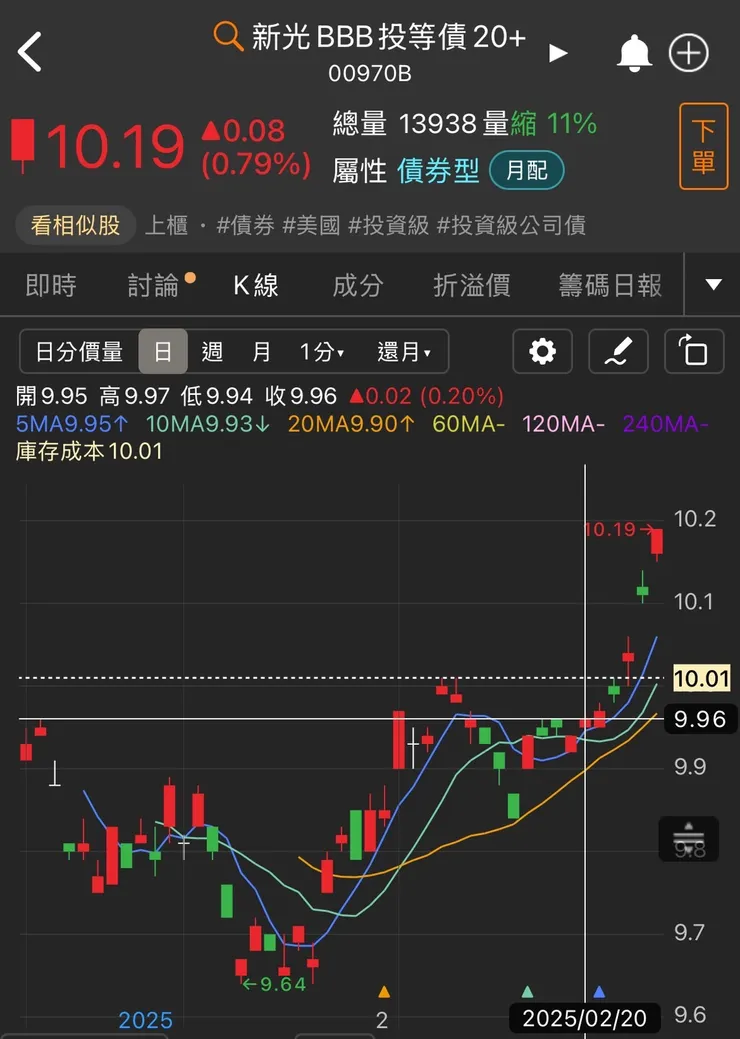740x1039 pixels.
Task: Tap the 債券型 attribute text
Action: [438, 171]
